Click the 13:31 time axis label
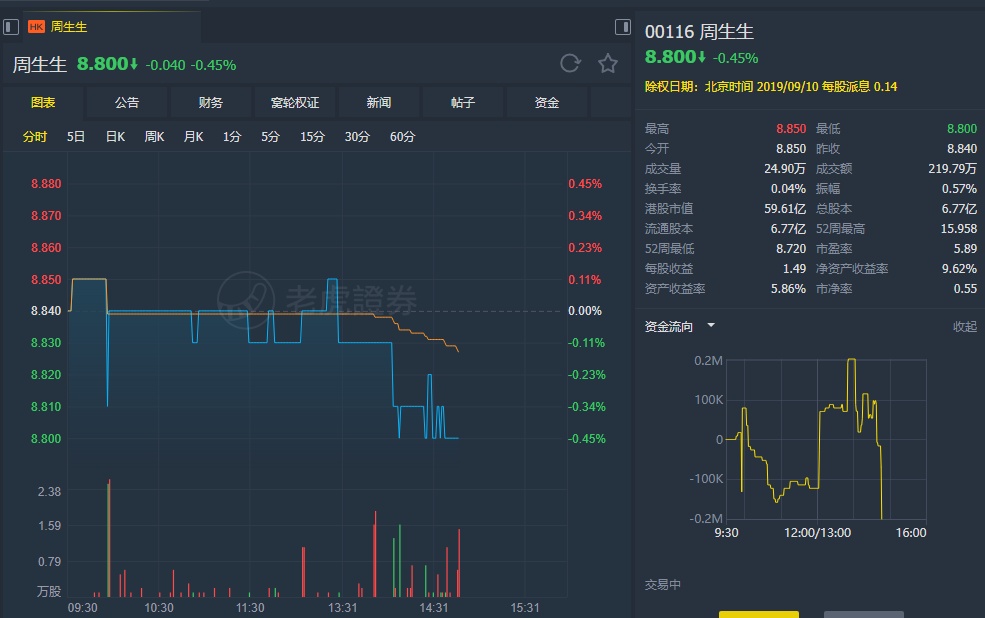Screen dimensions: 985x618 342,608
